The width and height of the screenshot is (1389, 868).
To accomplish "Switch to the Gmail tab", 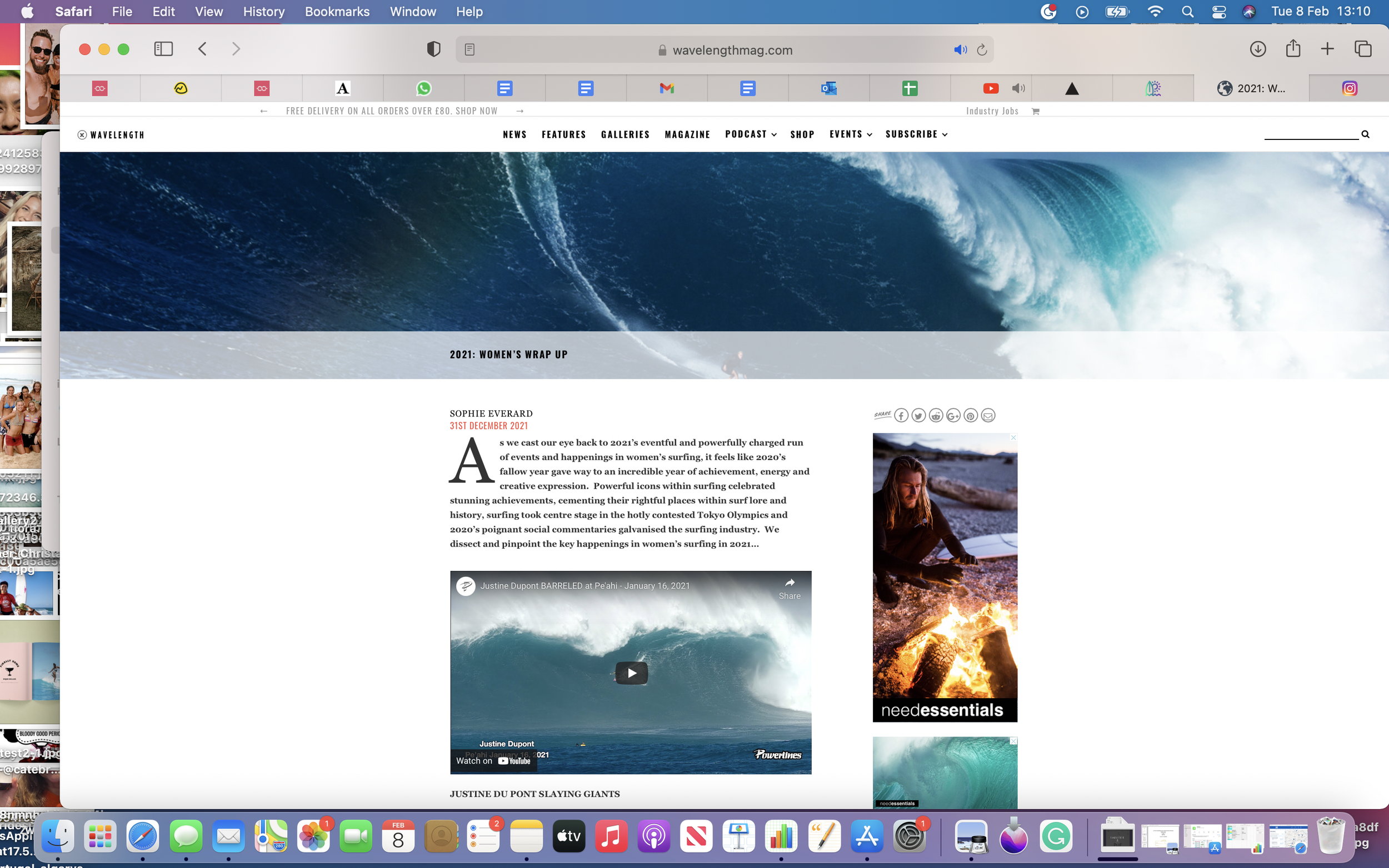I will click(667, 88).
